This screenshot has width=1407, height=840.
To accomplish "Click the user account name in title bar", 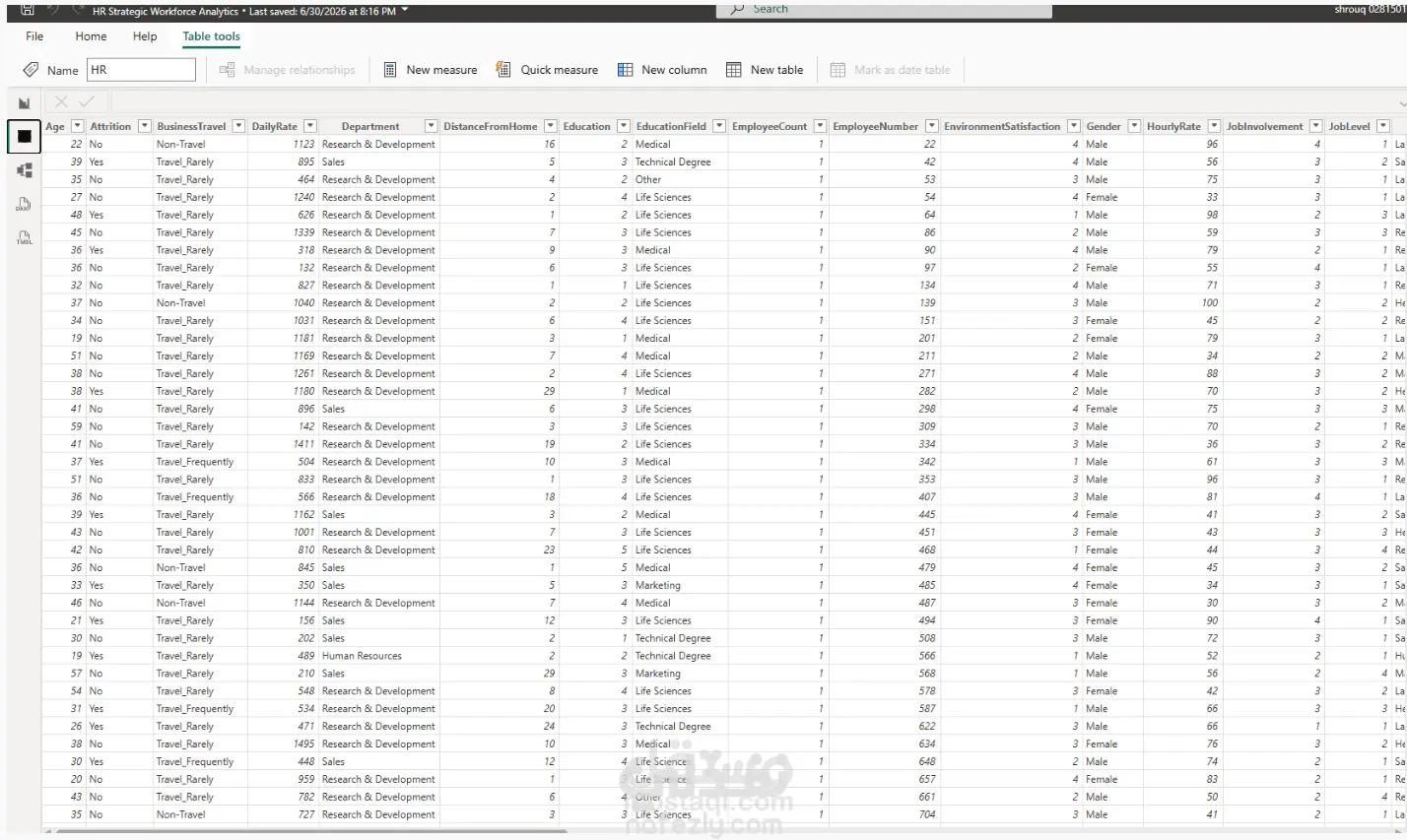I will (x=1370, y=9).
